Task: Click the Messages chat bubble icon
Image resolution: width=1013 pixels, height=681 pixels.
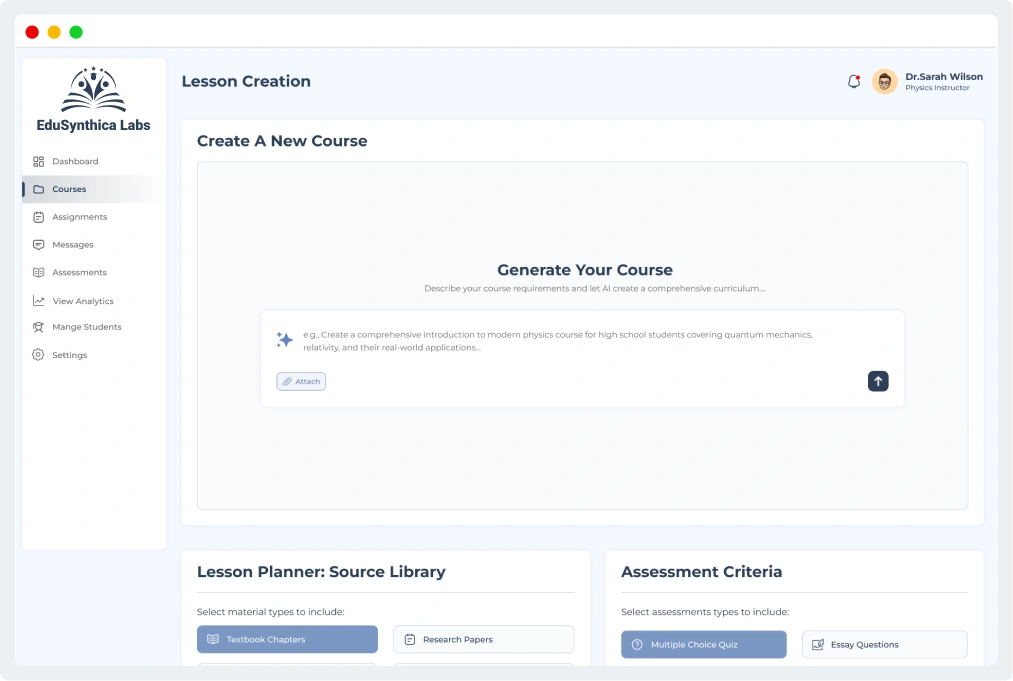Action: pos(38,245)
